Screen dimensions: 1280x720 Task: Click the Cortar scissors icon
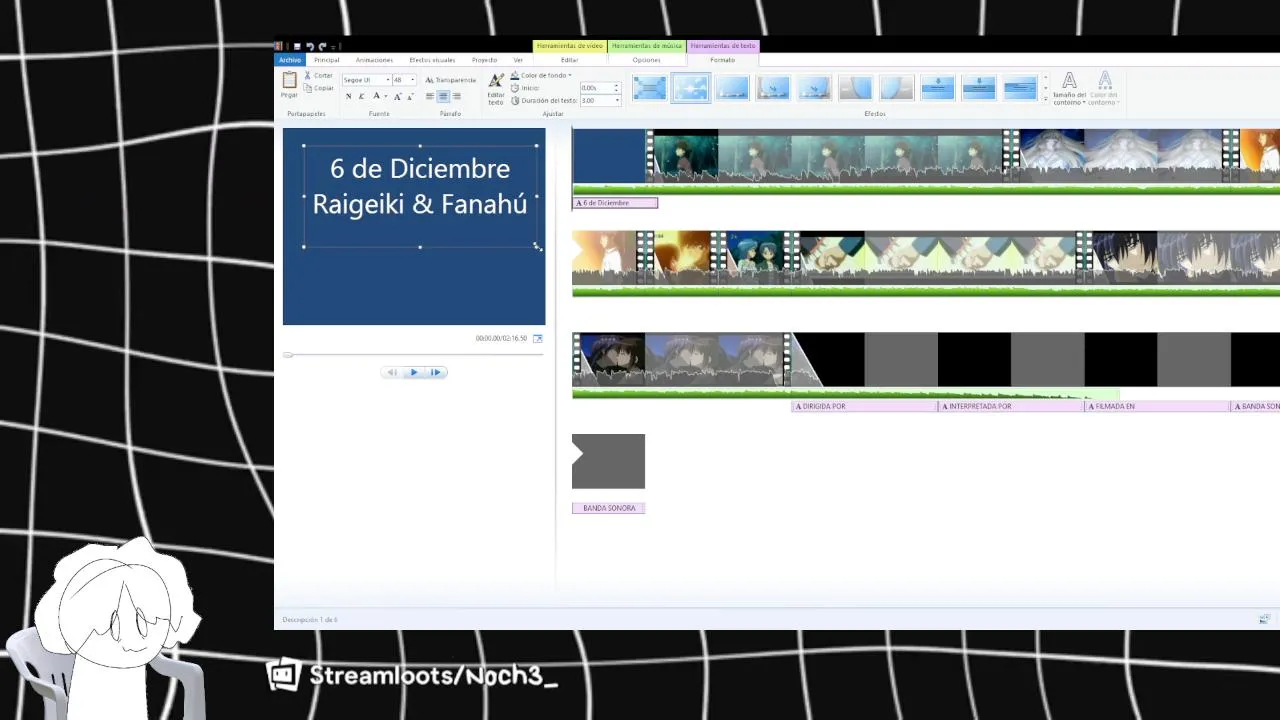click(x=308, y=75)
